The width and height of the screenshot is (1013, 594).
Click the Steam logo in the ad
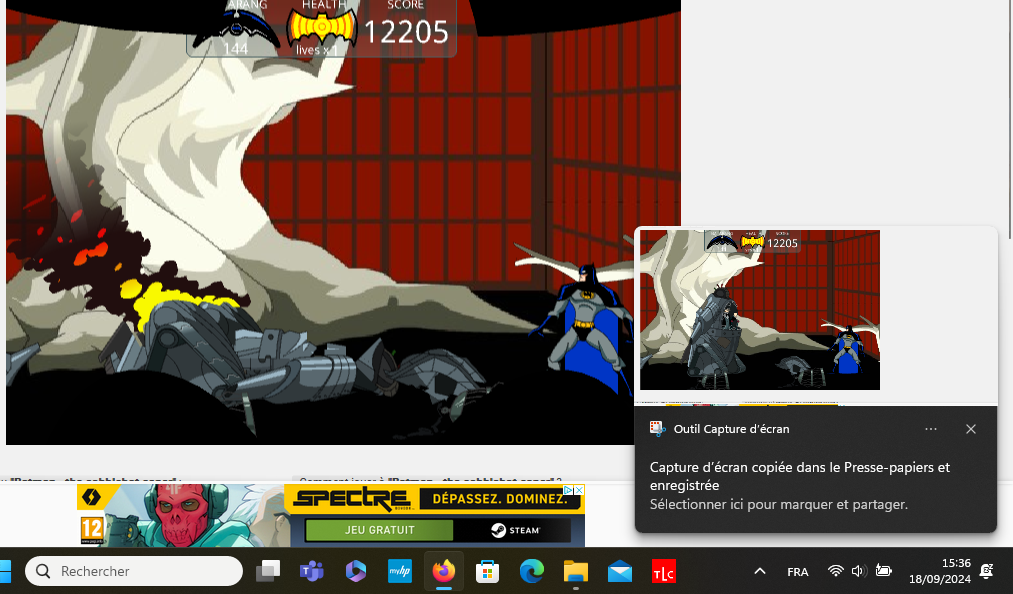[x=515, y=531]
